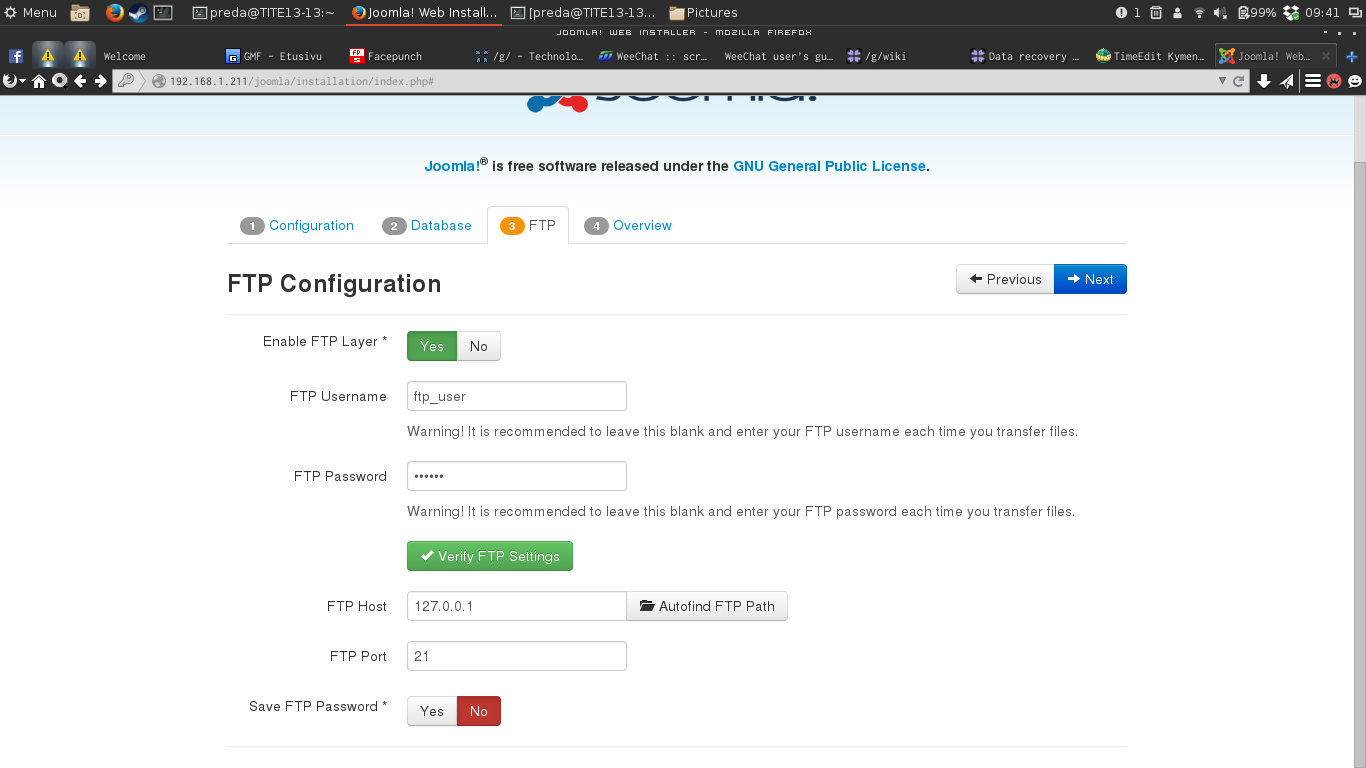Click the Firefox home icon
This screenshot has height=768, width=1366.
[x=39, y=81]
